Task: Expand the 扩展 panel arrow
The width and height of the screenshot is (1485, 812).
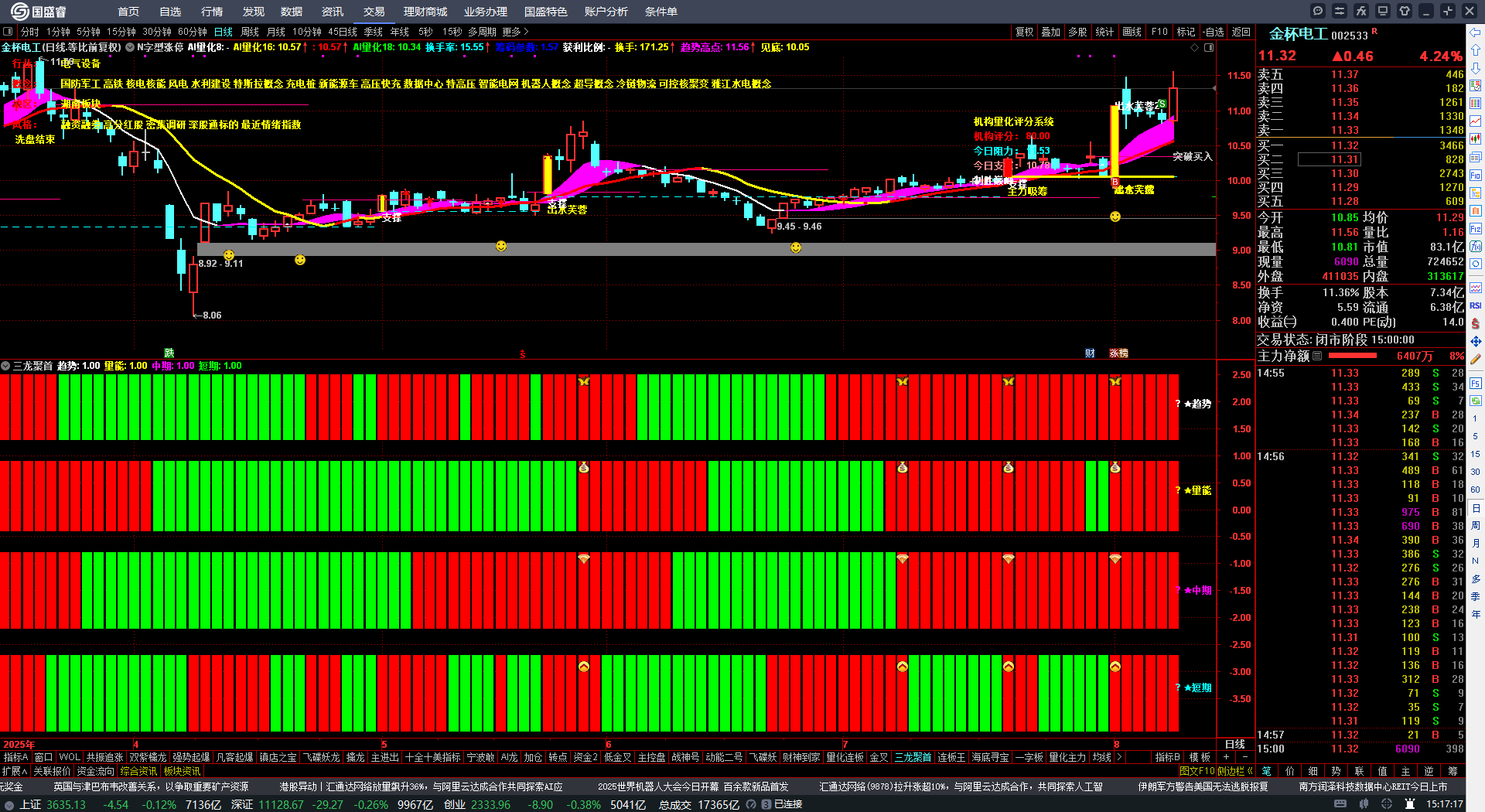Action: point(15,771)
